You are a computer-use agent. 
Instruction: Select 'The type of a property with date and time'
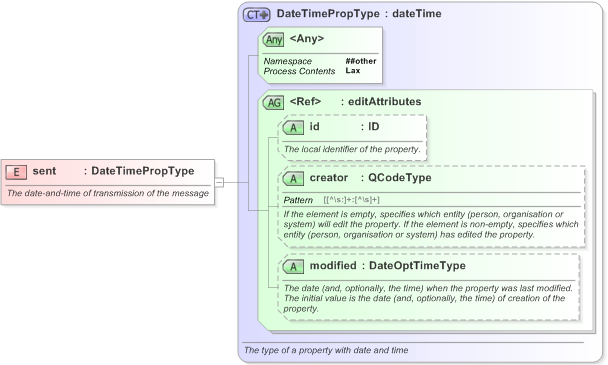326,350
